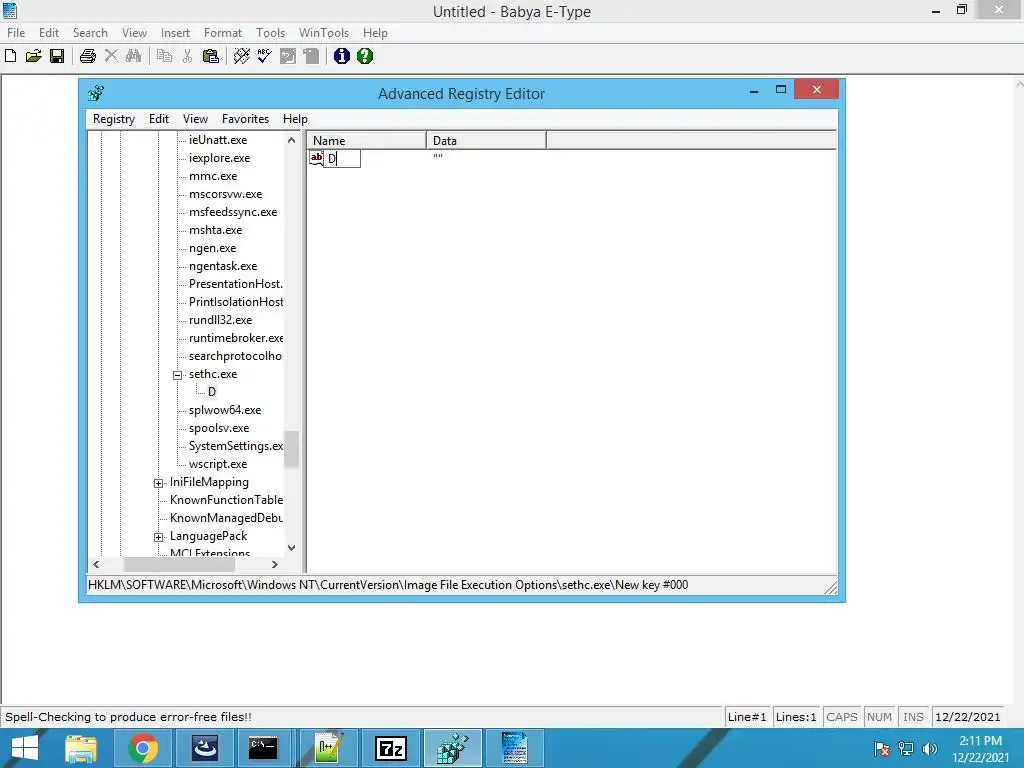
Task: Open the Registry menu
Action: pos(114,119)
